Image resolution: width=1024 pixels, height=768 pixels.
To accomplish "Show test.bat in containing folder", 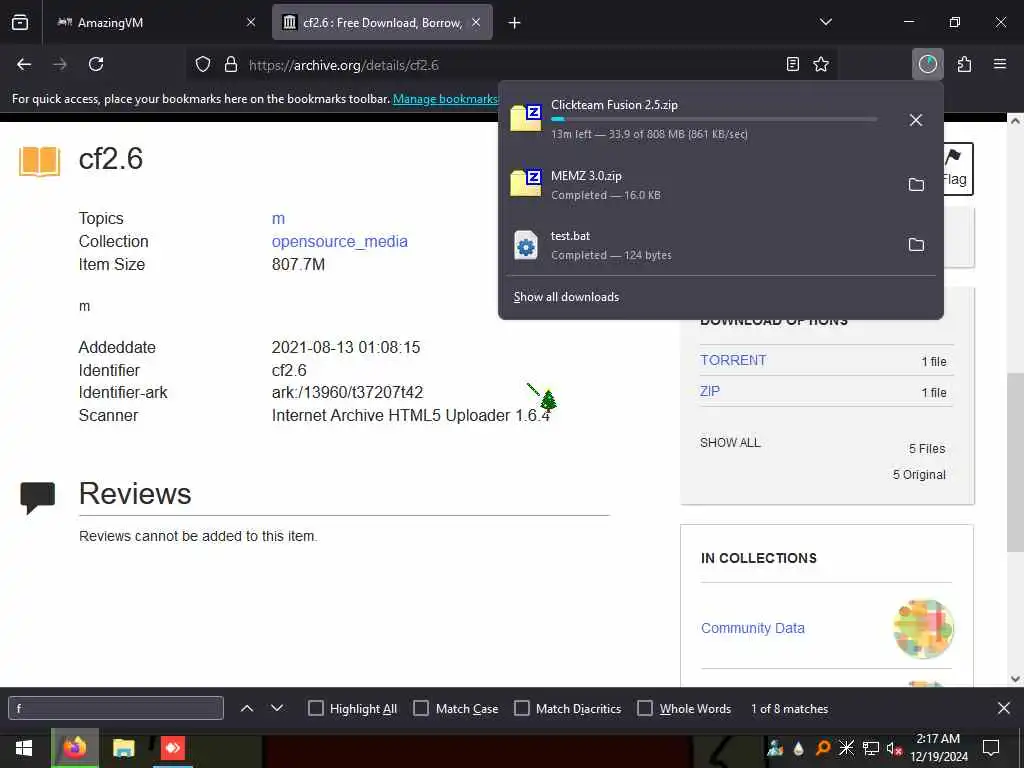I will pyautogui.click(x=916, y=245).
